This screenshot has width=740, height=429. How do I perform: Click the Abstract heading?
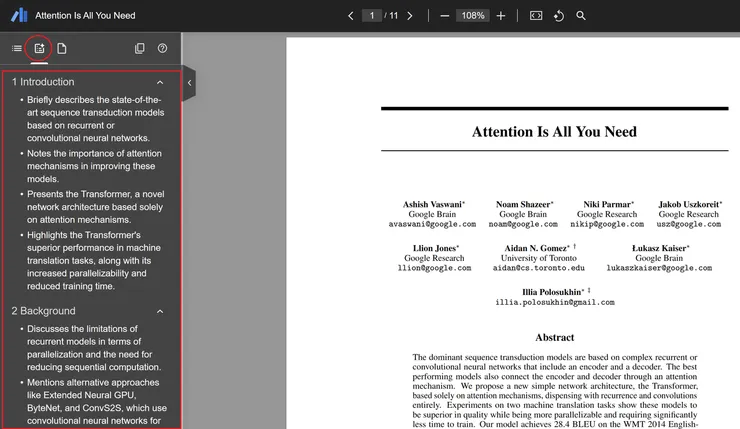[555, 337]
